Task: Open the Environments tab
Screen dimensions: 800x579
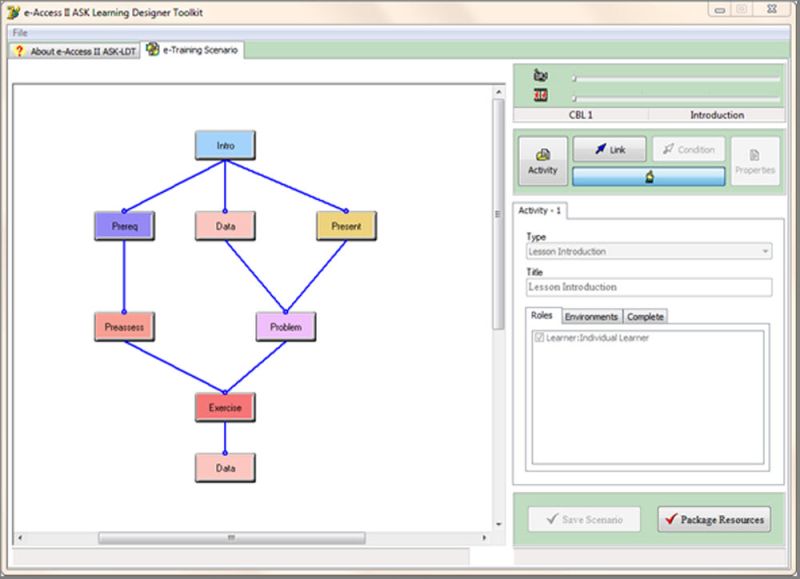Action: point(591,317)
